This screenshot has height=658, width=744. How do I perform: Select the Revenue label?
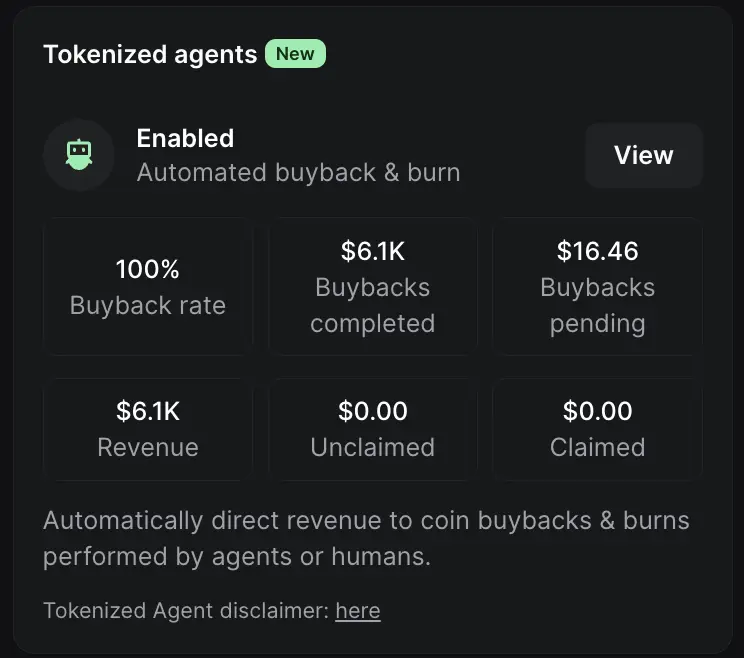click(148, 447)
